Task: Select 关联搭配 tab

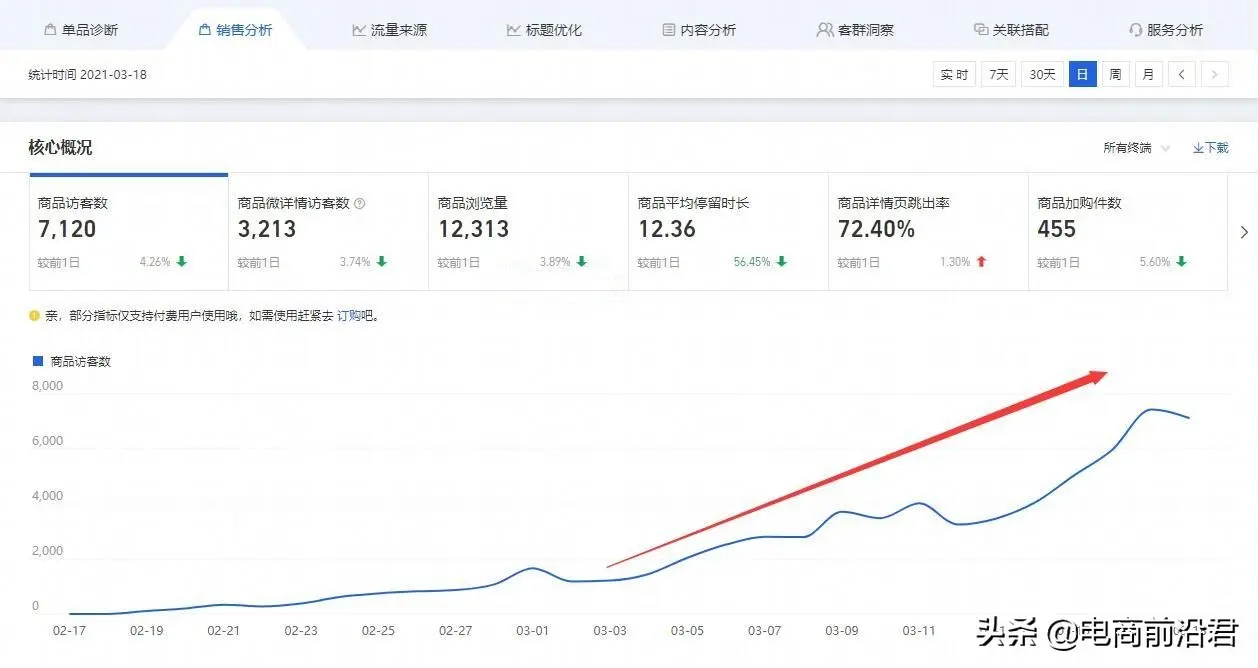Action: [1011, 30]
